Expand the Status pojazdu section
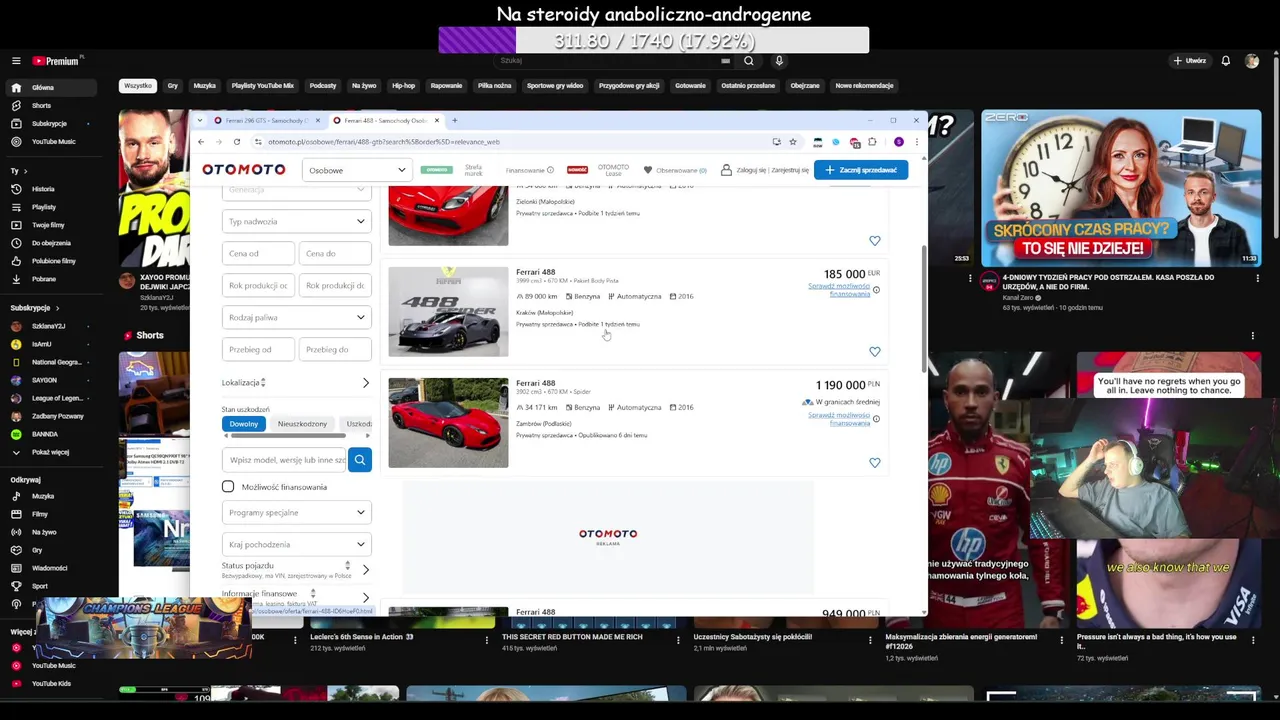 (x=296, y=569)
